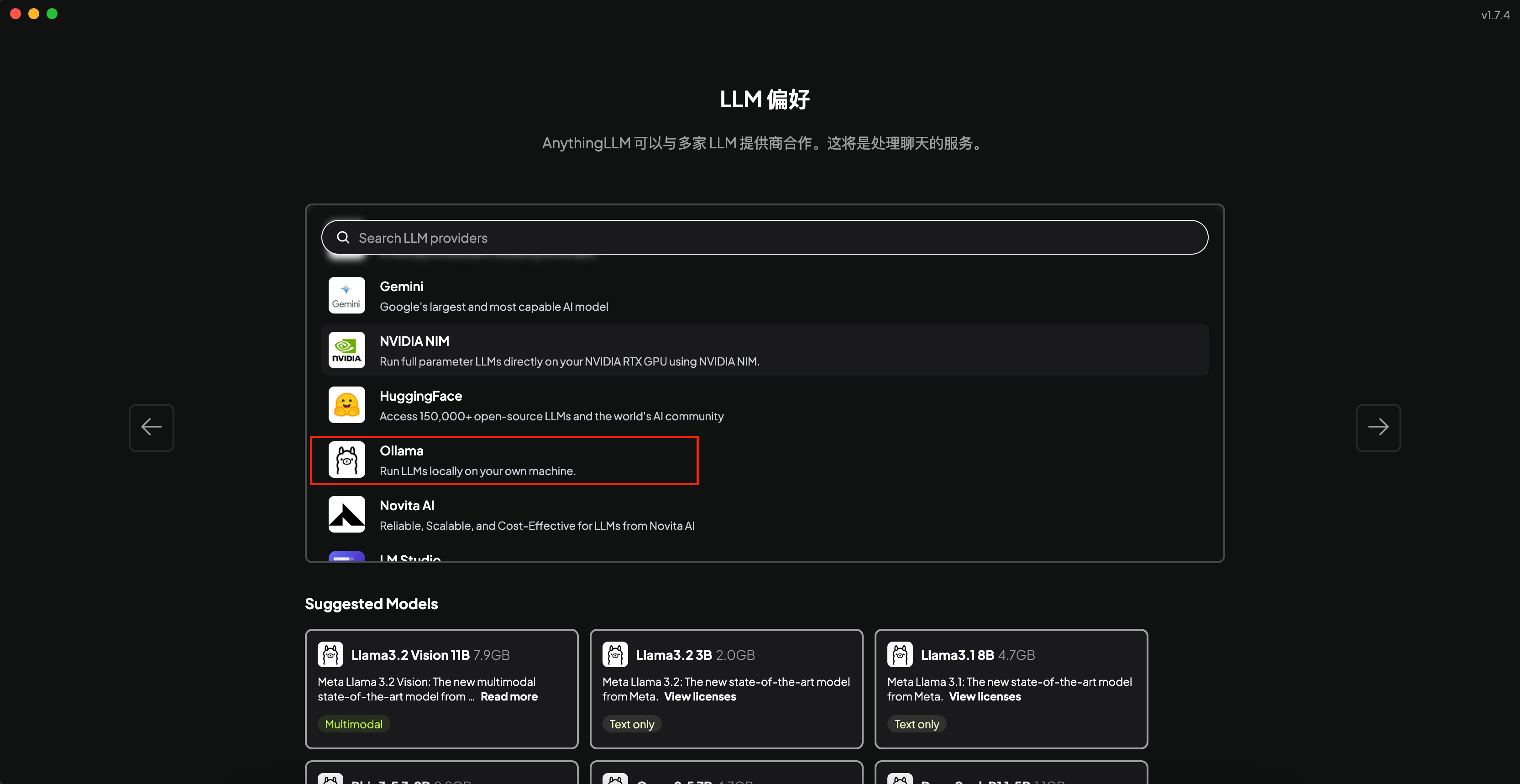Click the Multimodal tag badge
Viewport: 1520px width, 784px height.
click(x=353, y=724)
